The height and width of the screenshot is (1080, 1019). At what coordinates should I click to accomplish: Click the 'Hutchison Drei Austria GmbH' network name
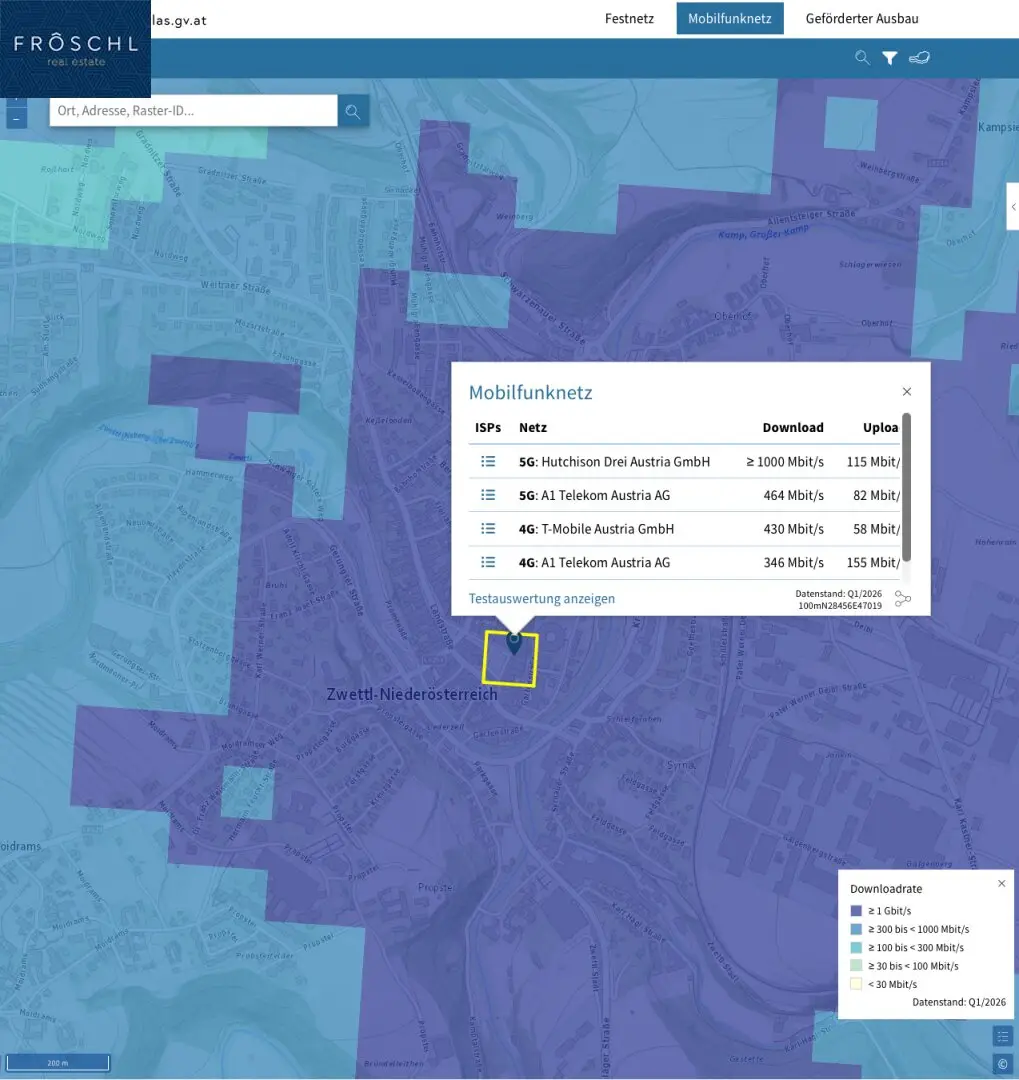[626, 461]
